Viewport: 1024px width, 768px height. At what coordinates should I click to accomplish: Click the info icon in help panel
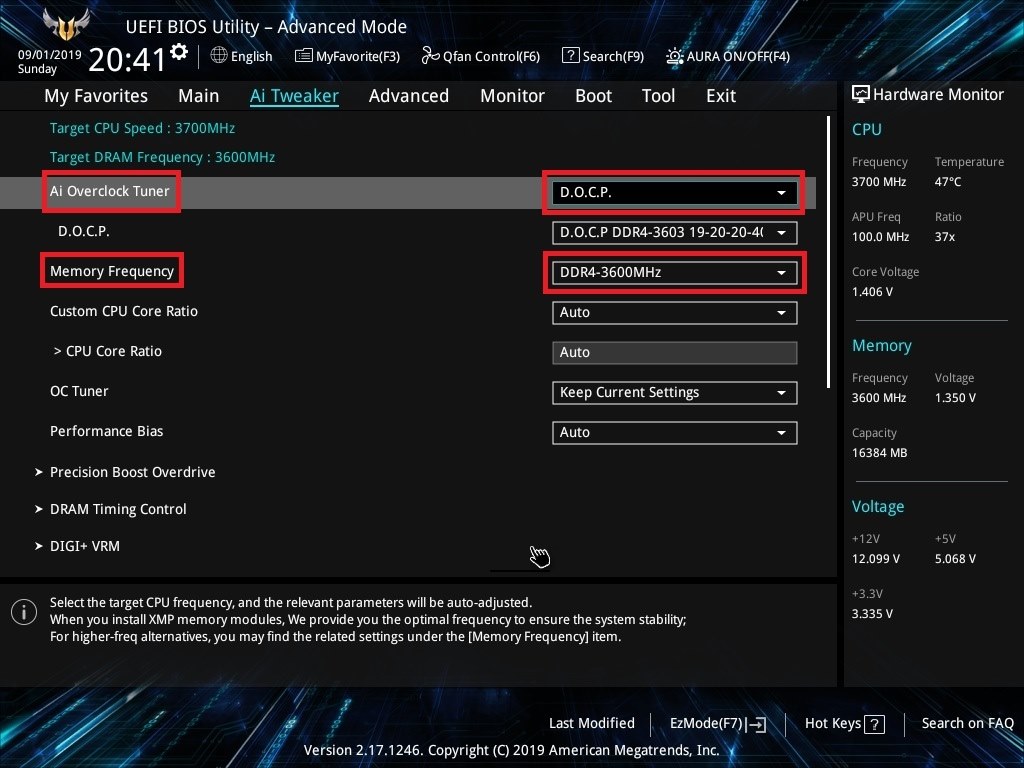pos(24,612)
